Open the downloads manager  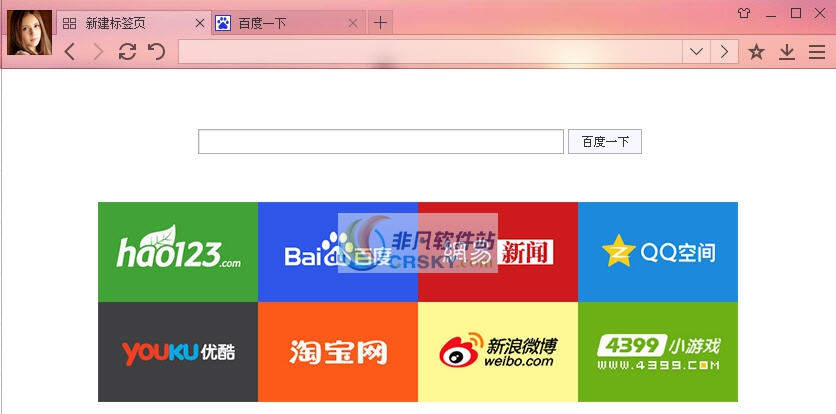coord(787,52)
